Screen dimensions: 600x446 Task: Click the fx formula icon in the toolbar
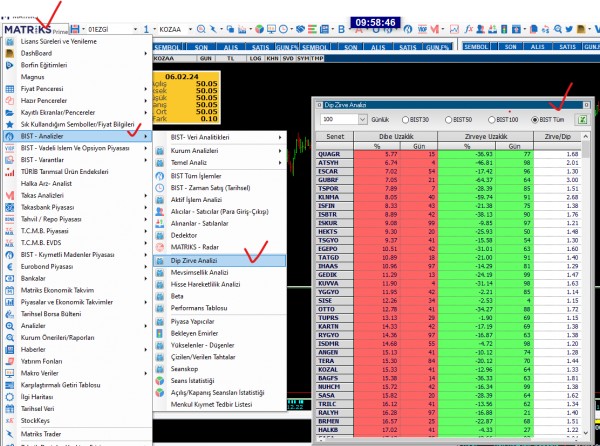click(468, 29)
